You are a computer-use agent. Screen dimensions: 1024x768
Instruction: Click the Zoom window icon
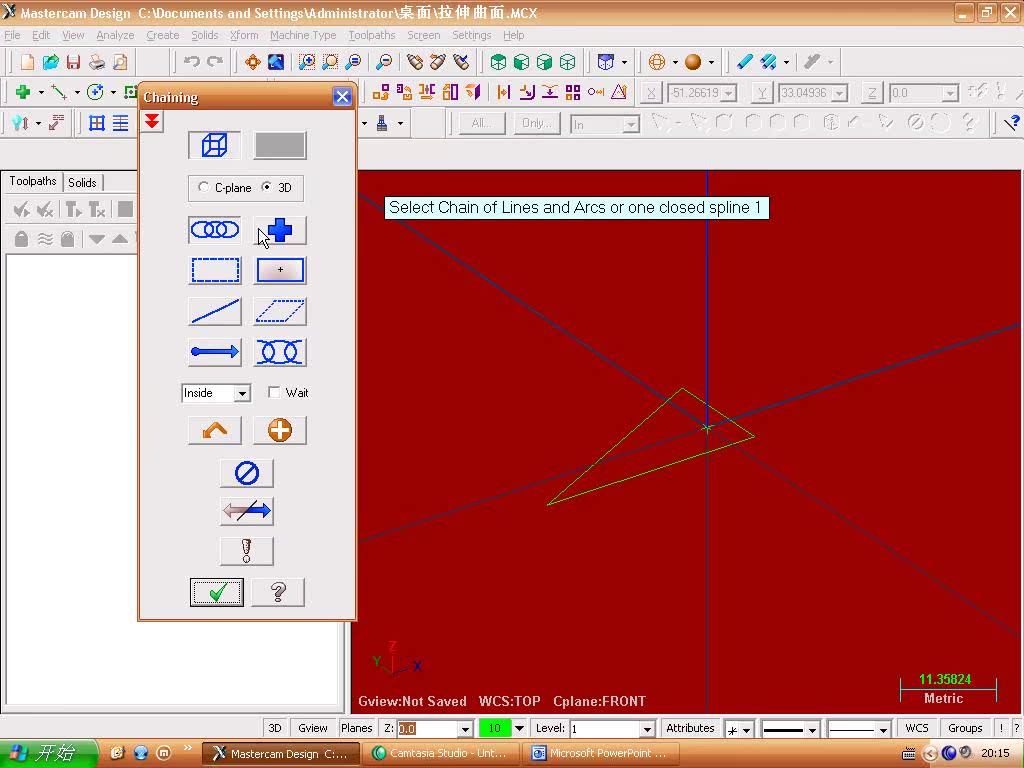tap(306, 62)
